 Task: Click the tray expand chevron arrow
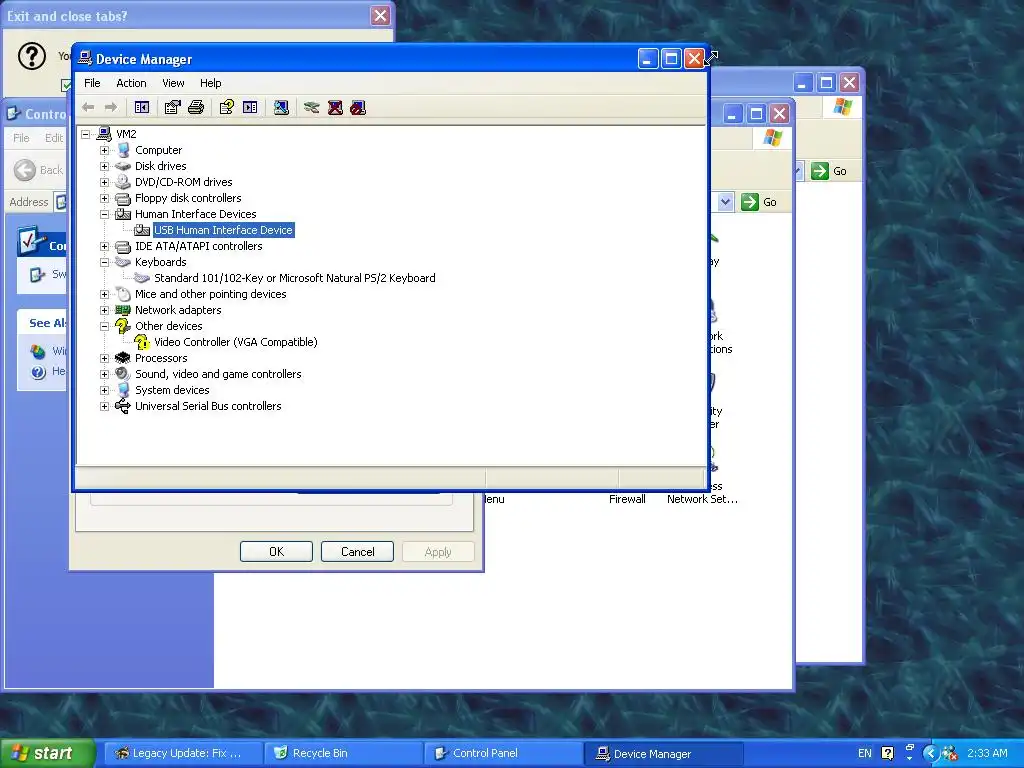coord(931,753)
